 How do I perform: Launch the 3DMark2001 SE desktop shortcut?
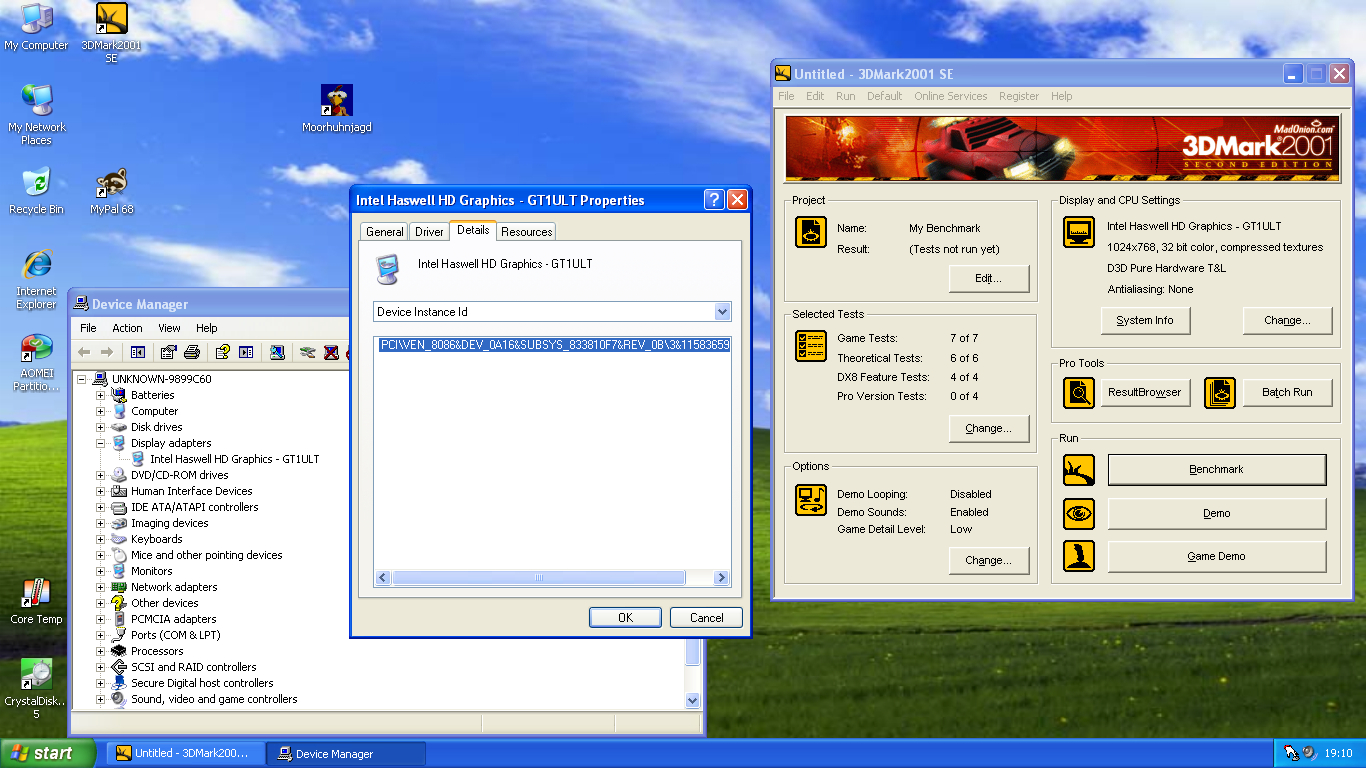111,33
